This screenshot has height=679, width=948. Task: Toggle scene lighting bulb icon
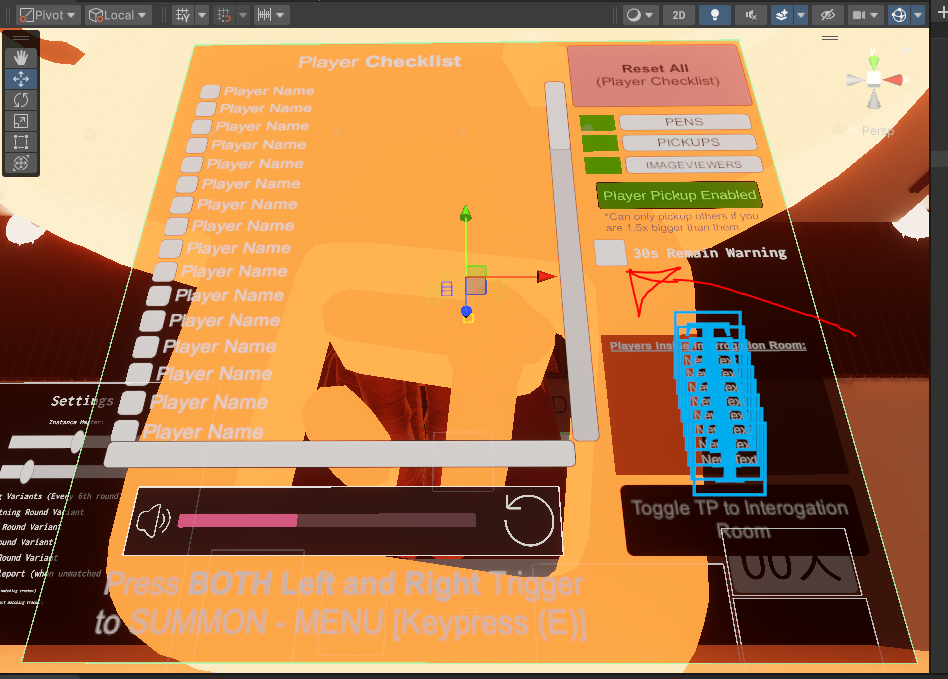714,15
